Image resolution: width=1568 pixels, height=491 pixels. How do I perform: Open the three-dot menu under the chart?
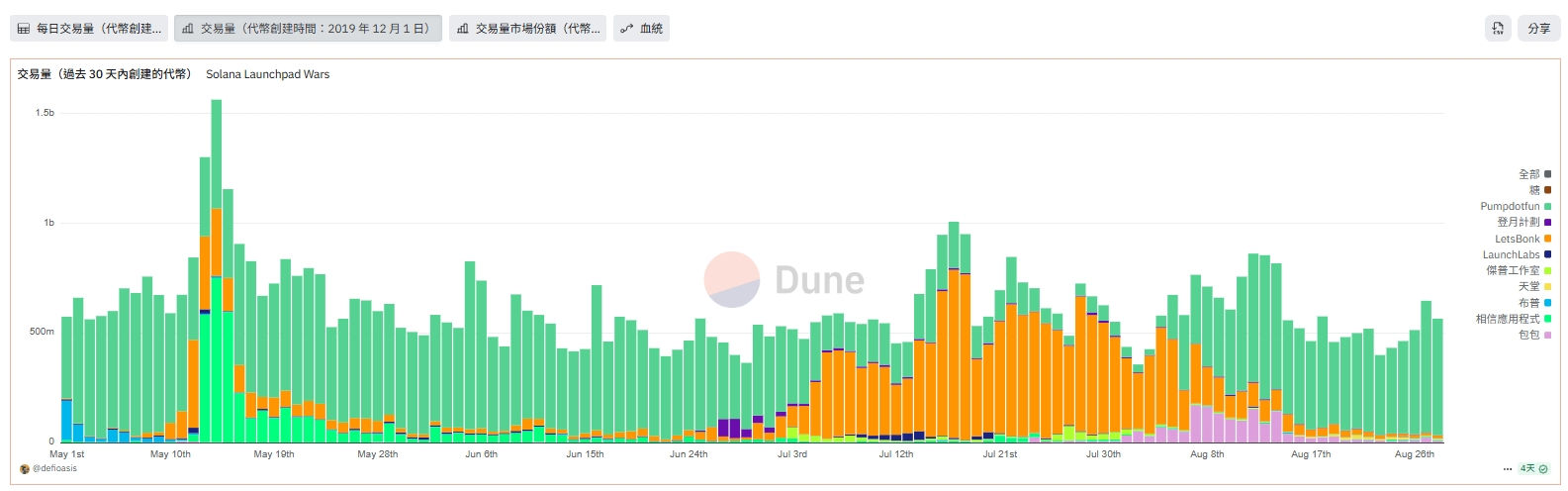click(x=1508, y=469)
